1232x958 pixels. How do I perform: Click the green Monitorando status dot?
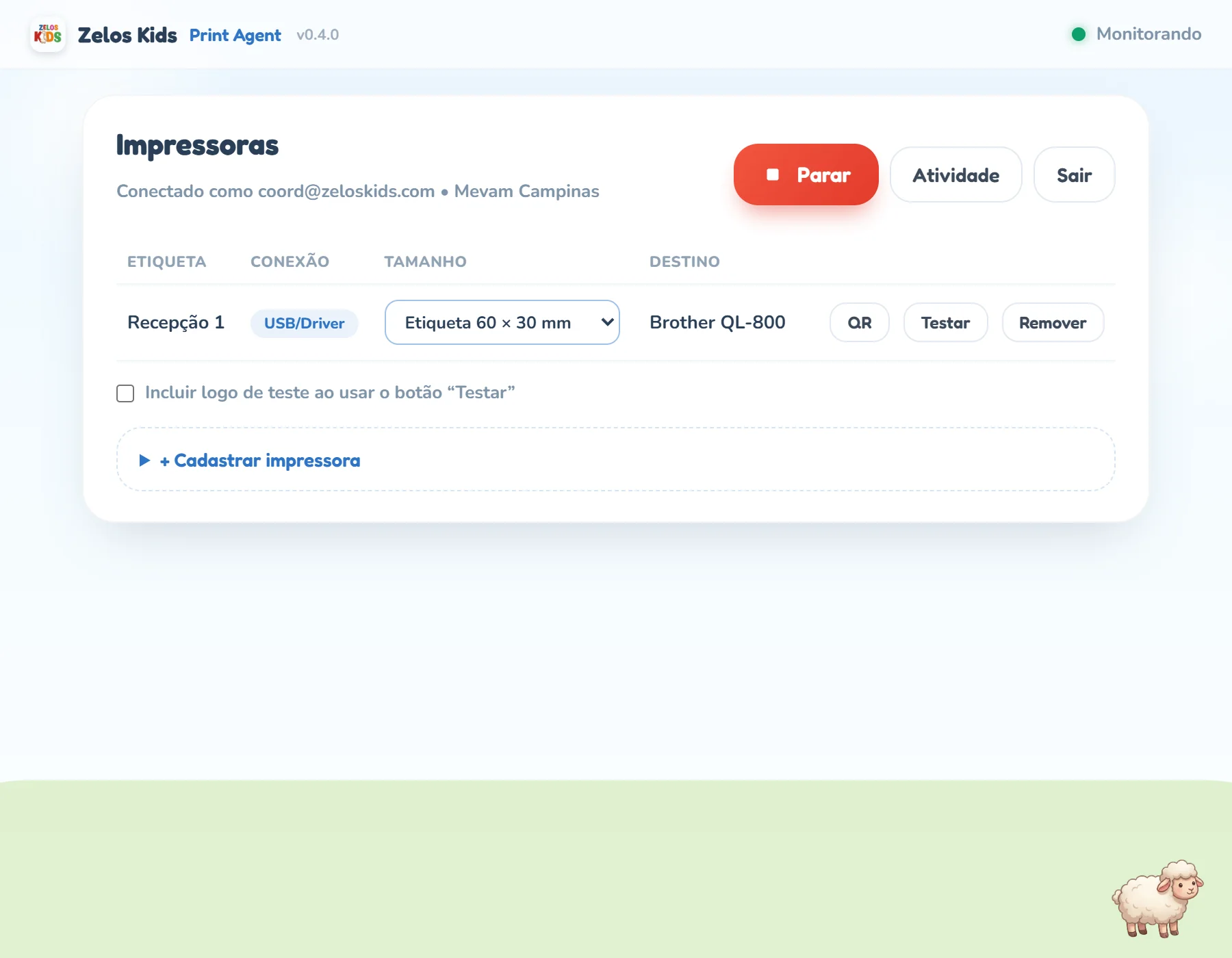tap(1079, 34)
